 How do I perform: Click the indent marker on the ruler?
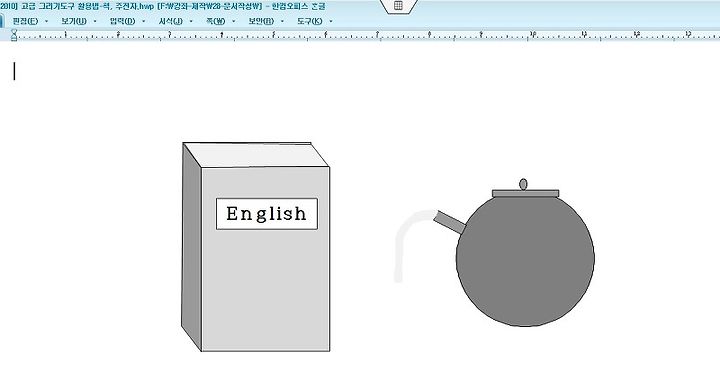pyautogui.click(x=14, y=35)
